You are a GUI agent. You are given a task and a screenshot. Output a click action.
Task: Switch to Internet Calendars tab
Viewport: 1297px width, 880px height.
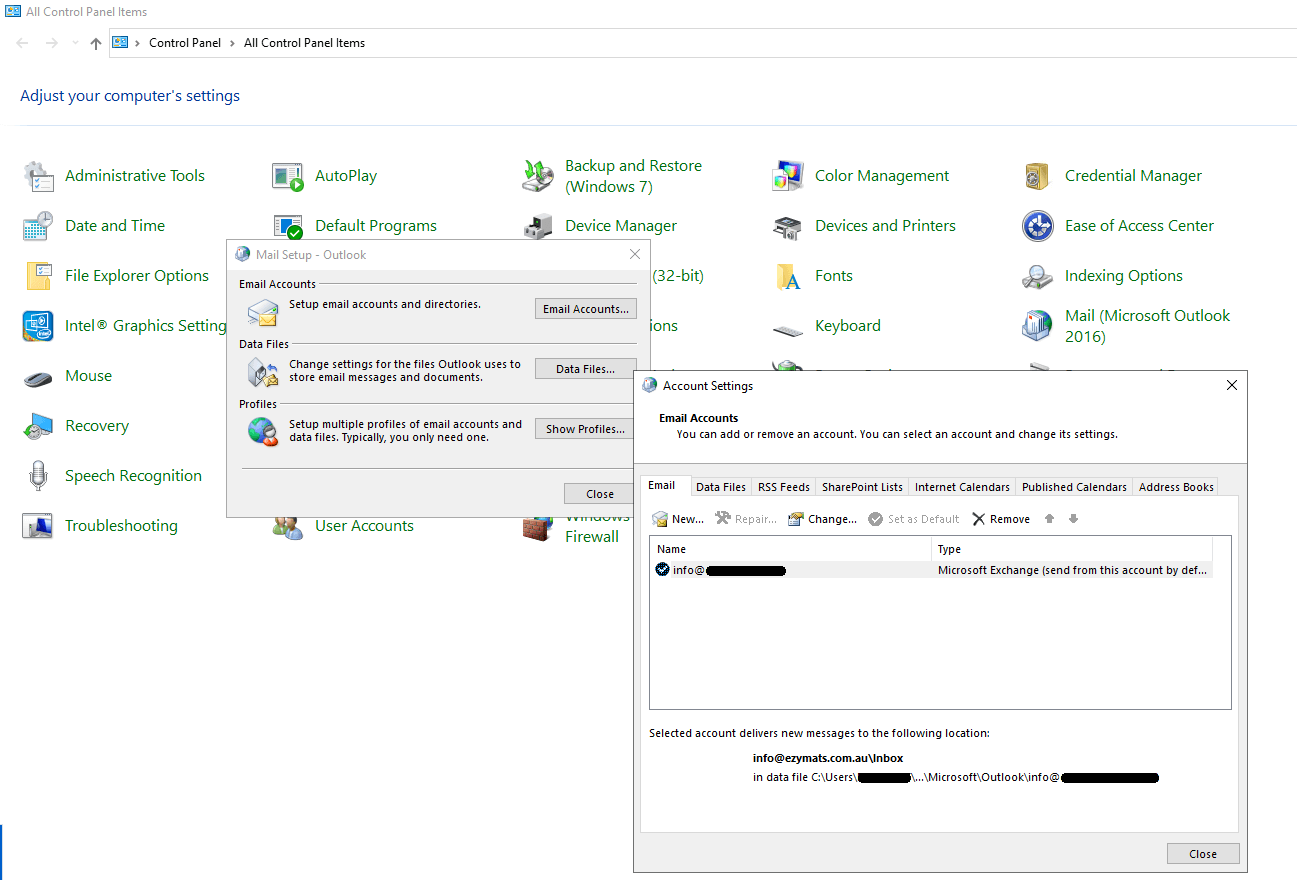click(x=962, y=487)
